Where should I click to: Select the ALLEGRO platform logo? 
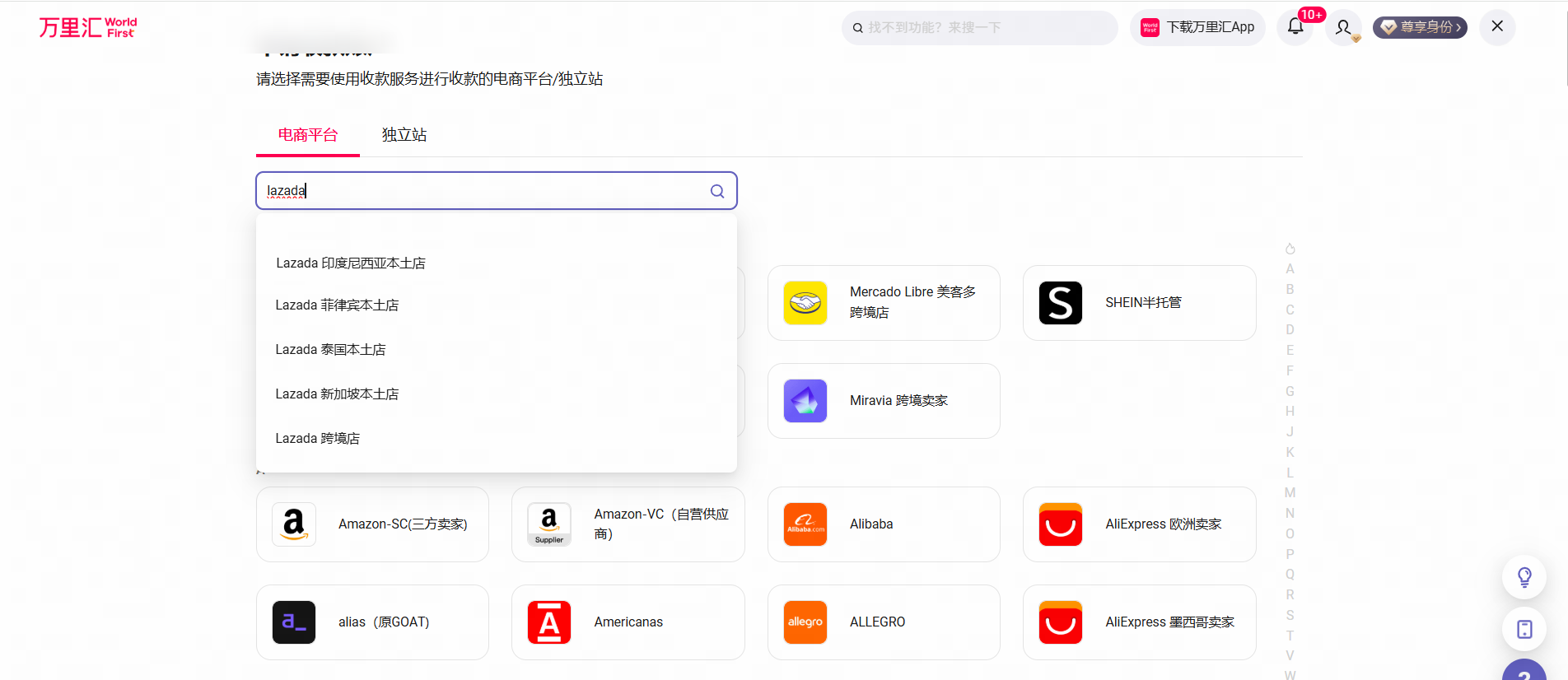click(x=805, y=622)
